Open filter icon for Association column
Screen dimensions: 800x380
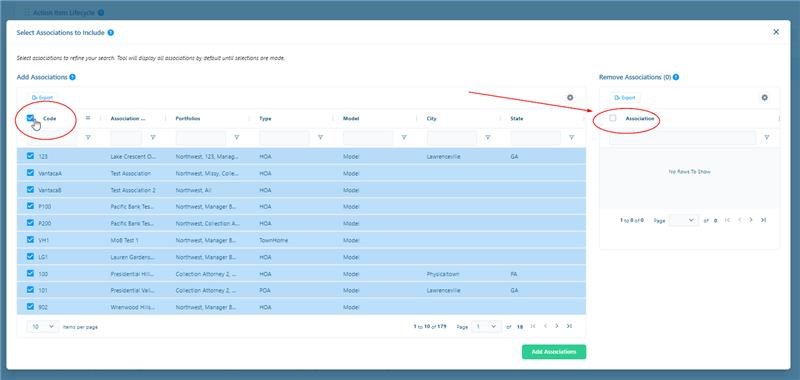point(153,137)
